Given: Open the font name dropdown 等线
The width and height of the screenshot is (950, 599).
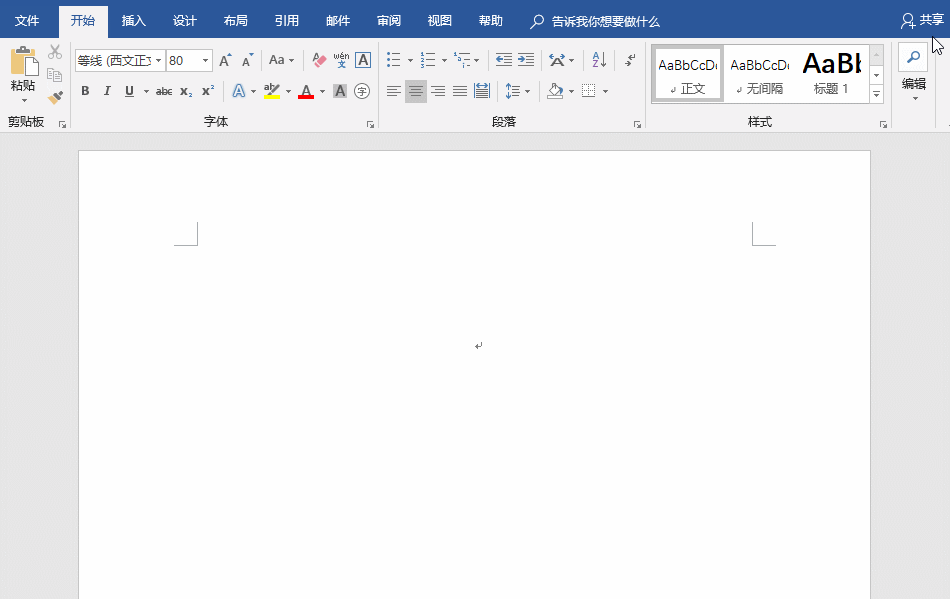Looking at the screenshot, I should [158, 61].
